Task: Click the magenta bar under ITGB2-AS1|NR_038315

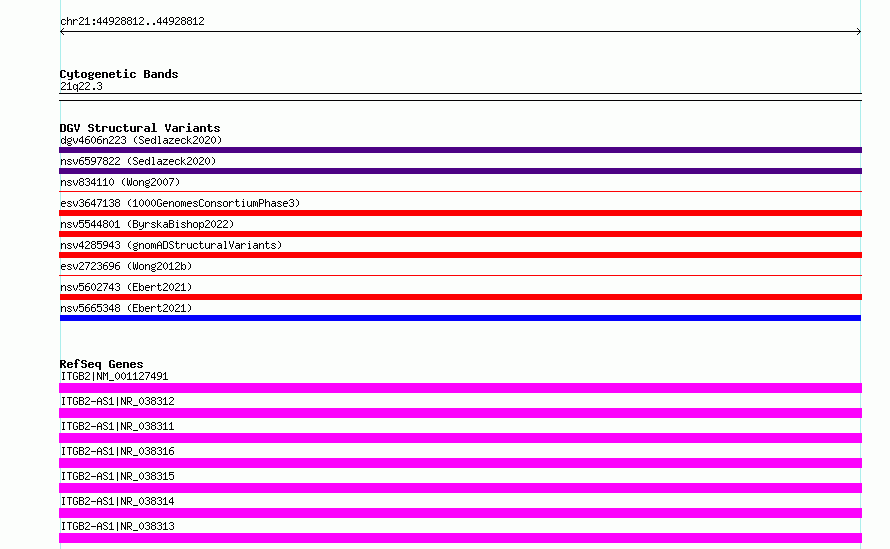Action: (460, 488)
